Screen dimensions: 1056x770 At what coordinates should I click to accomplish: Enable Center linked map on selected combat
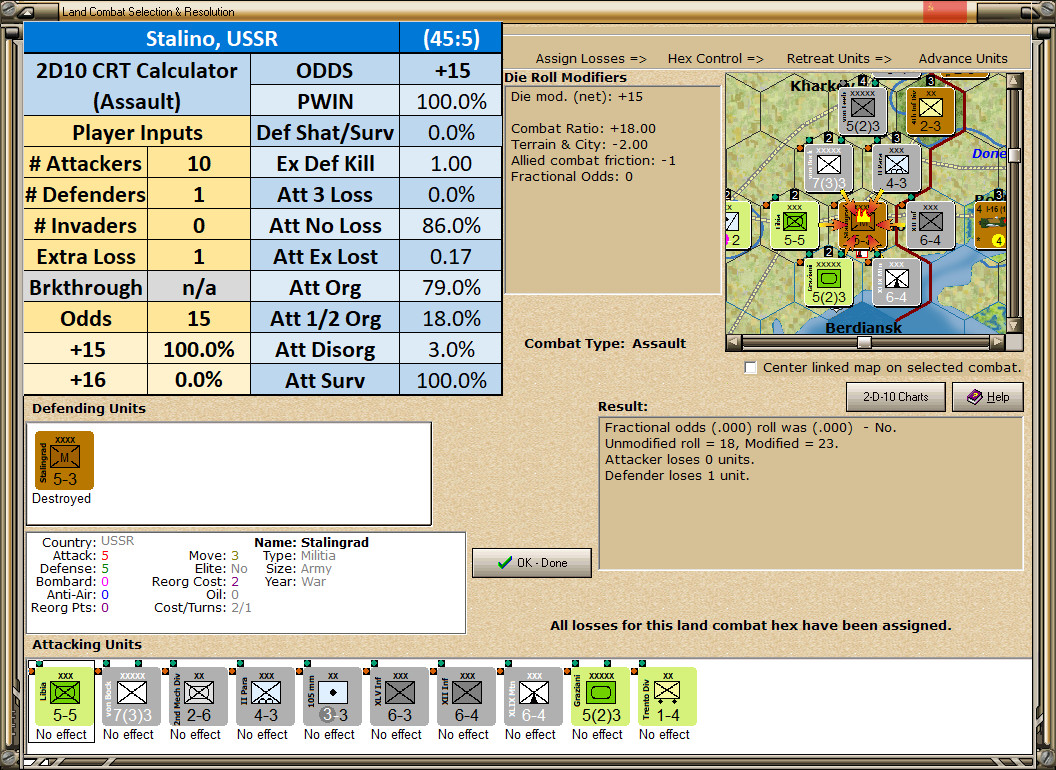[751, 368]
